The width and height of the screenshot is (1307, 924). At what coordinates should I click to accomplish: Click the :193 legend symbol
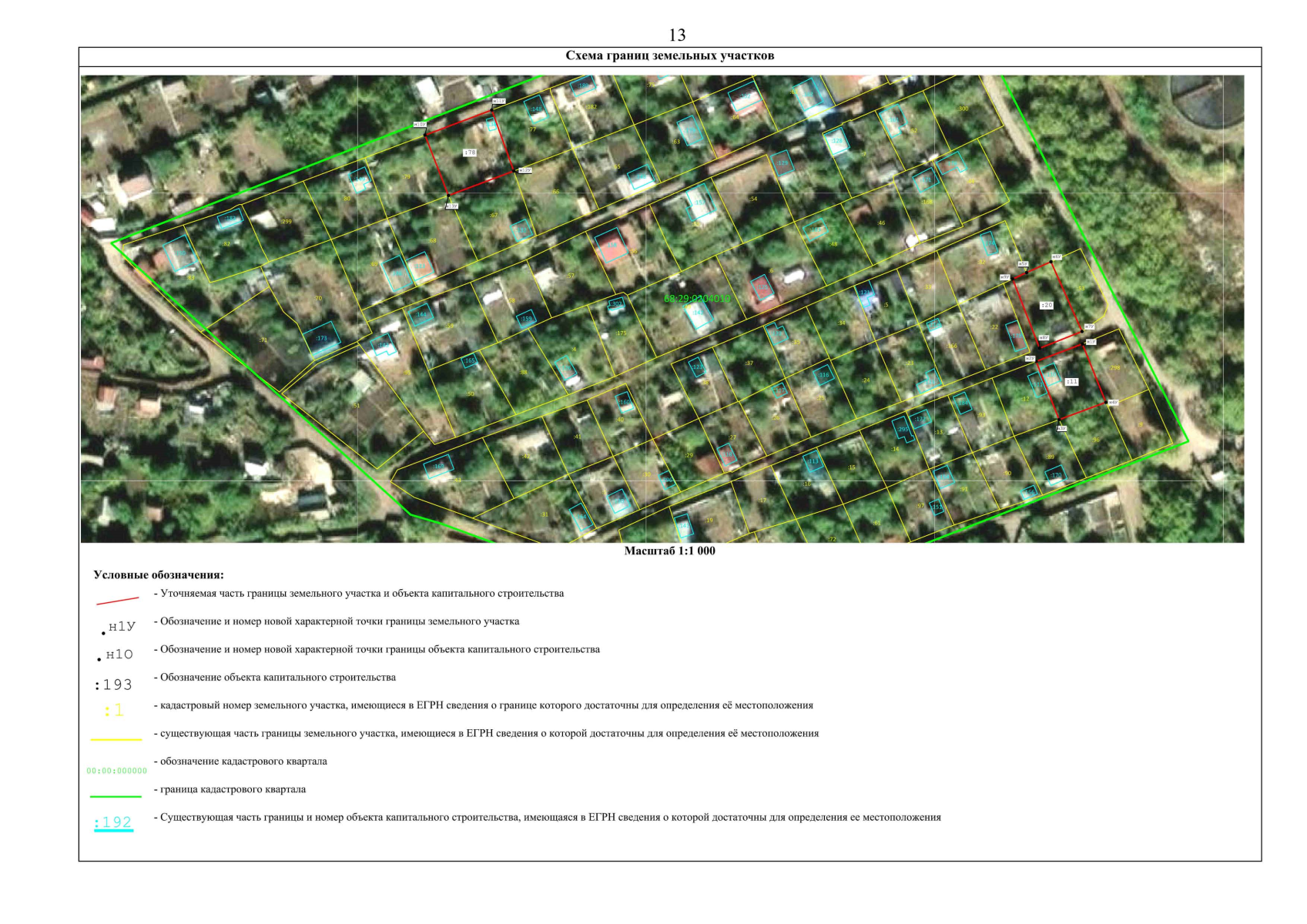pos(113,685)
